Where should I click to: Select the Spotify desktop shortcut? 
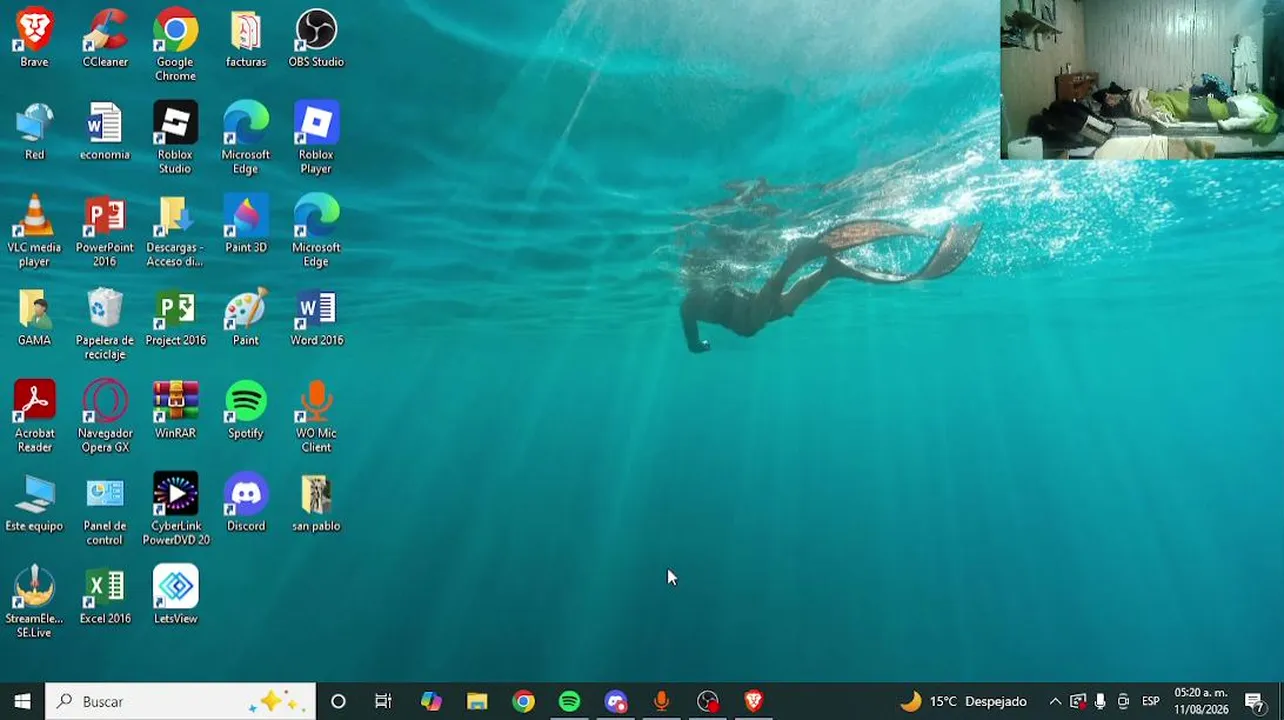click(x=246, y=410)
